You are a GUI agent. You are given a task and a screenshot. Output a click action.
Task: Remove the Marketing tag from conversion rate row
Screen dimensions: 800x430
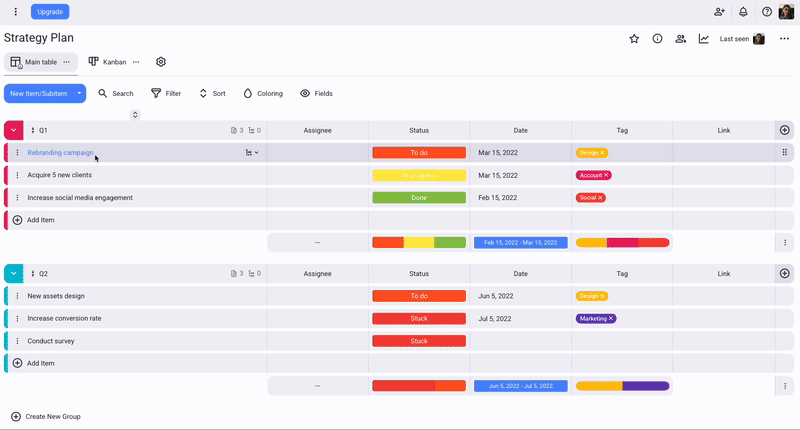611,319
